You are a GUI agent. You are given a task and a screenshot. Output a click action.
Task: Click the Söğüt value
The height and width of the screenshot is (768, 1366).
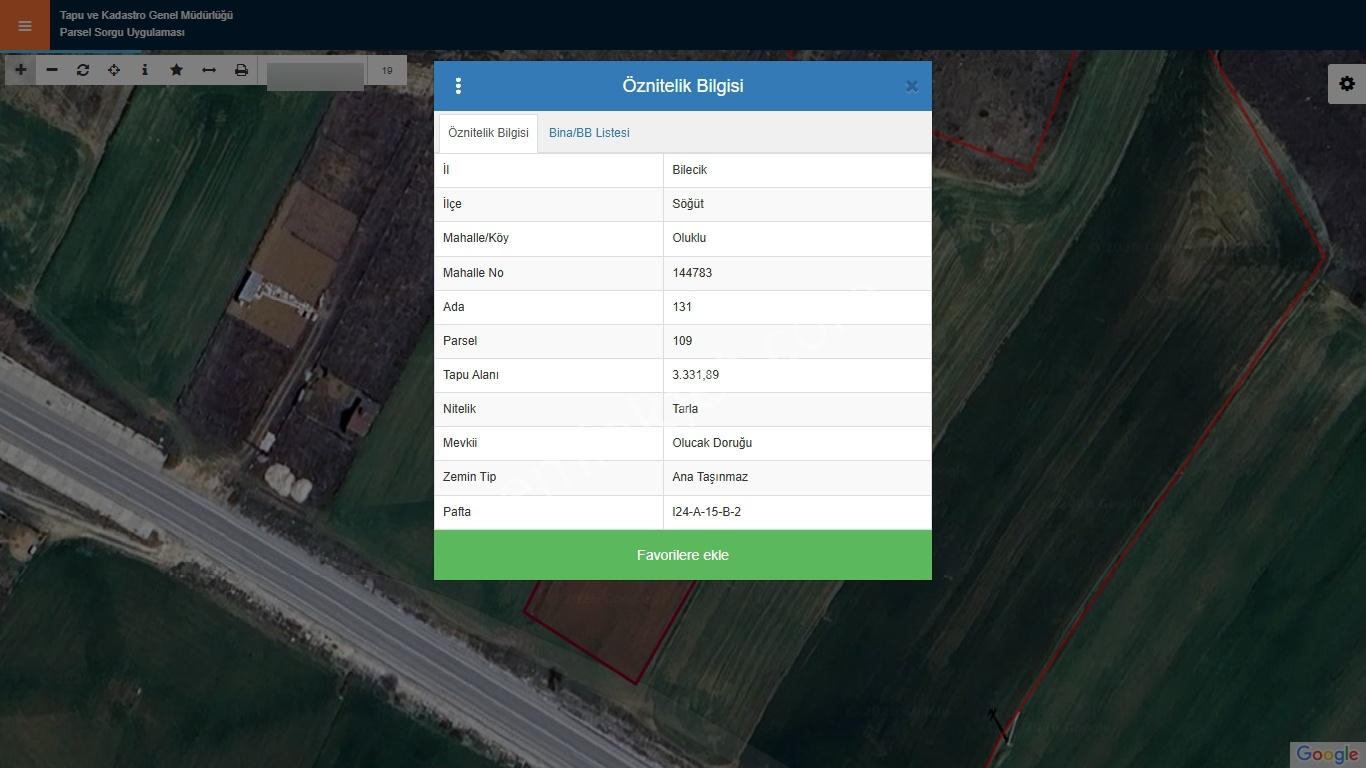(x=688, y=204)
